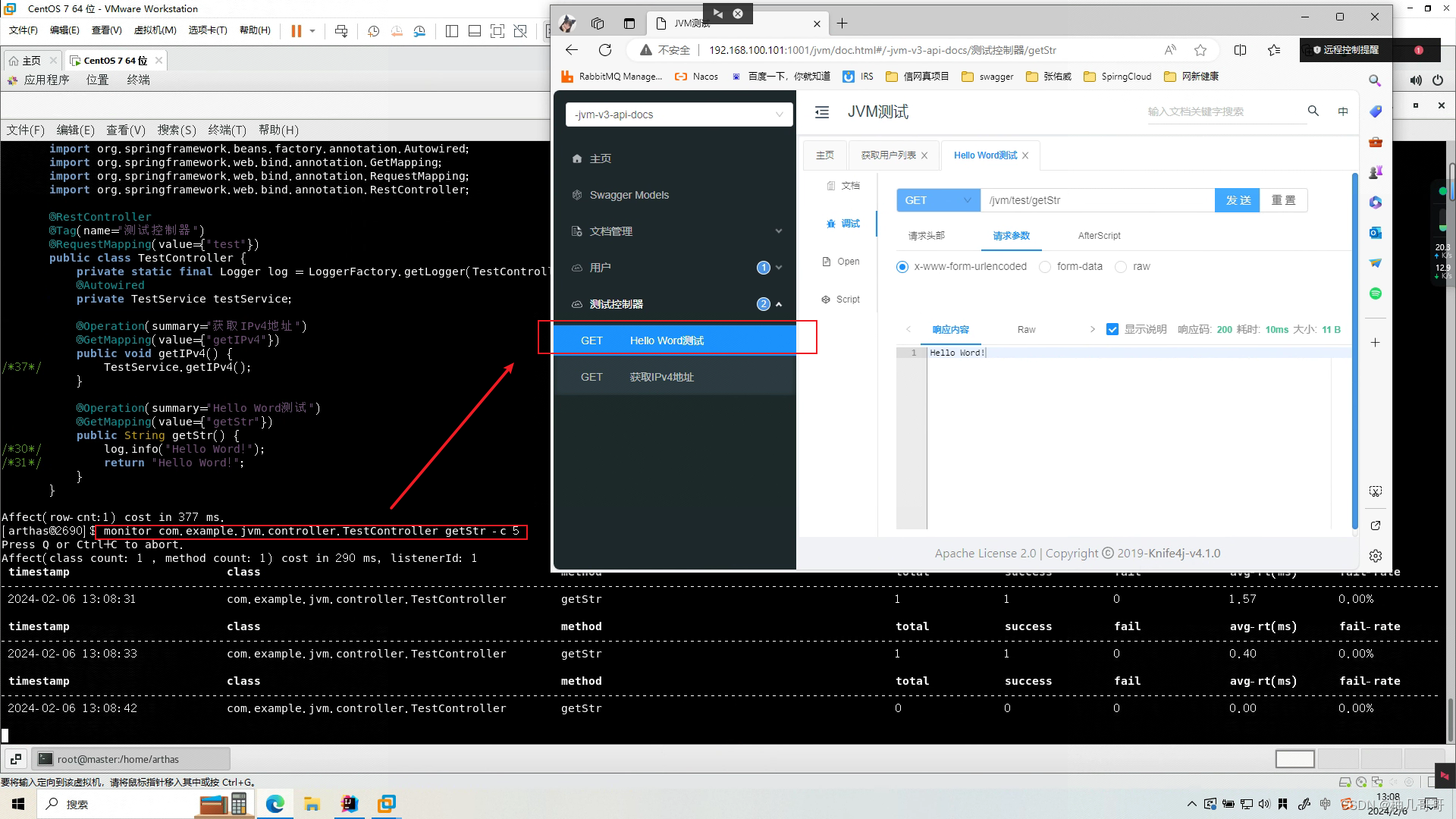Click the Edge back navigation arrow
The width and height of the screenshot is (1456, 819).
[572, 50]
